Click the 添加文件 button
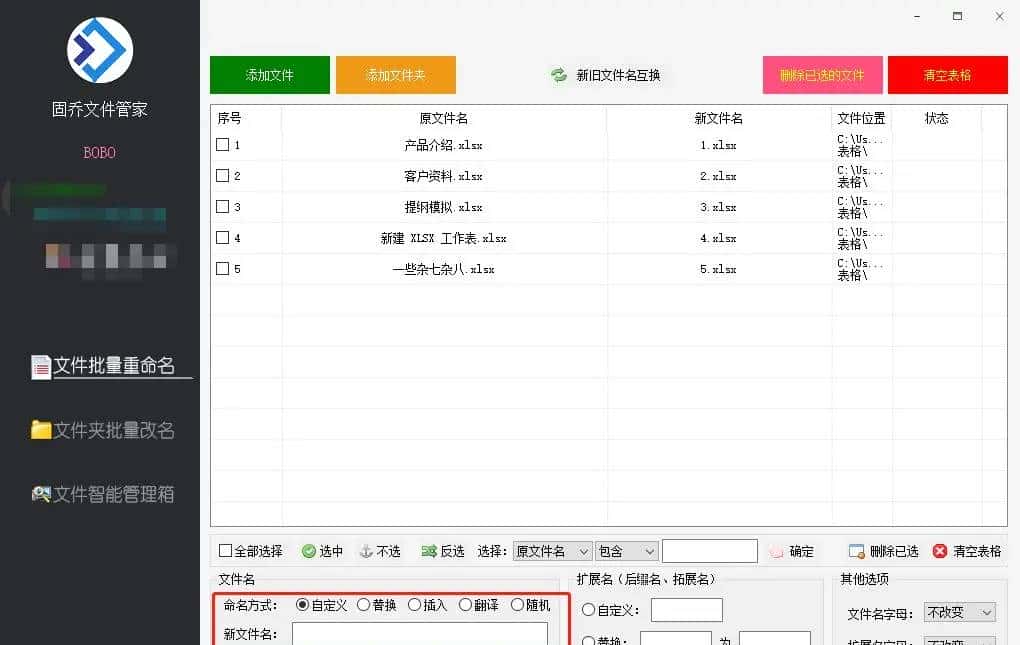Screen dimensions: 1020x645 [268, 74]
